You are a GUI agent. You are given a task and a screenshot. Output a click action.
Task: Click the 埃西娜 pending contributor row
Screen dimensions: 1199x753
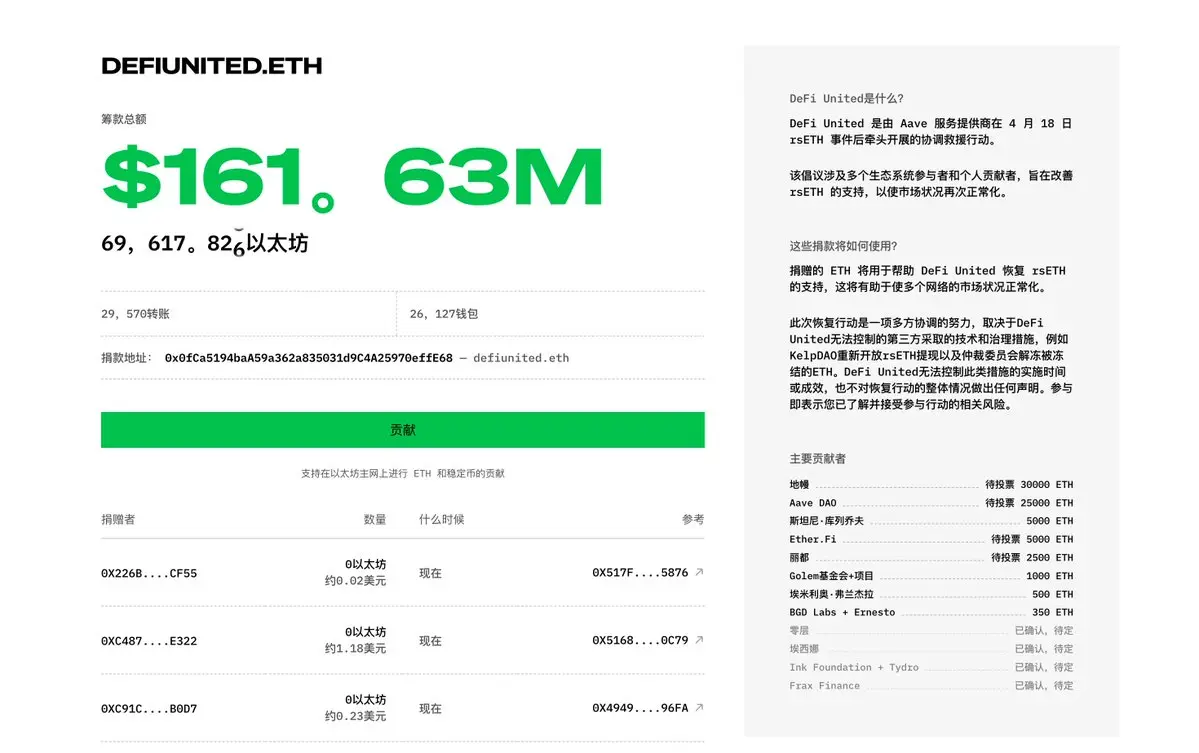point(931,650)
